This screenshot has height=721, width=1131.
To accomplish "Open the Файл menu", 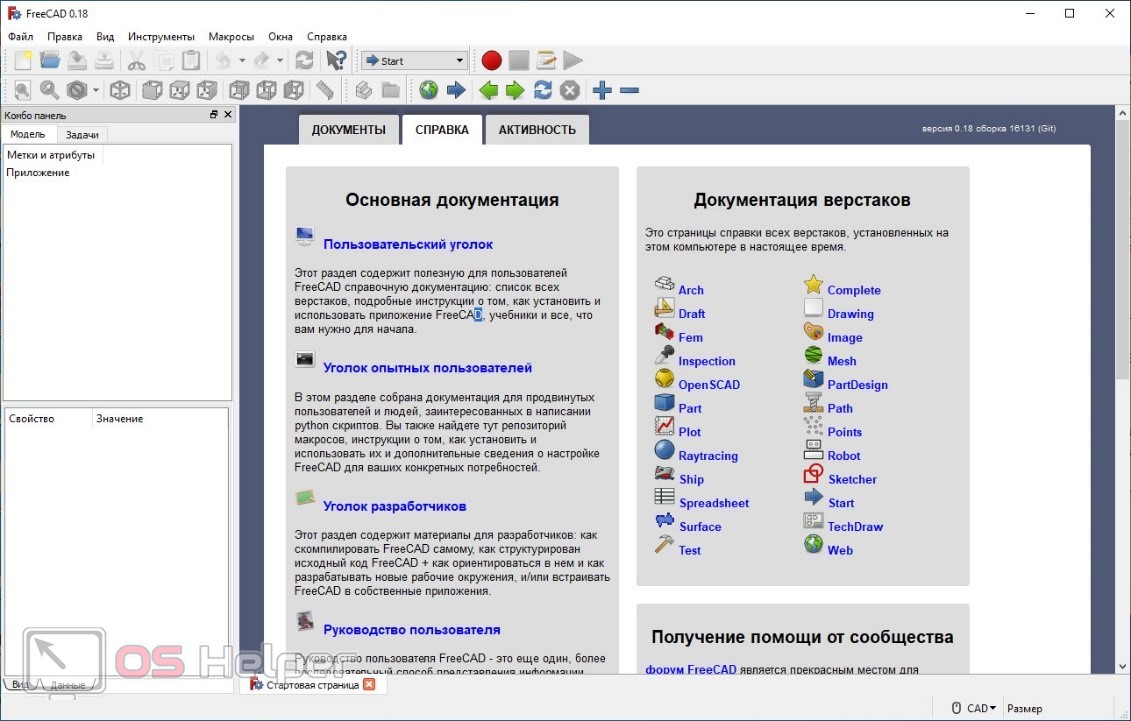I will 20,36.
